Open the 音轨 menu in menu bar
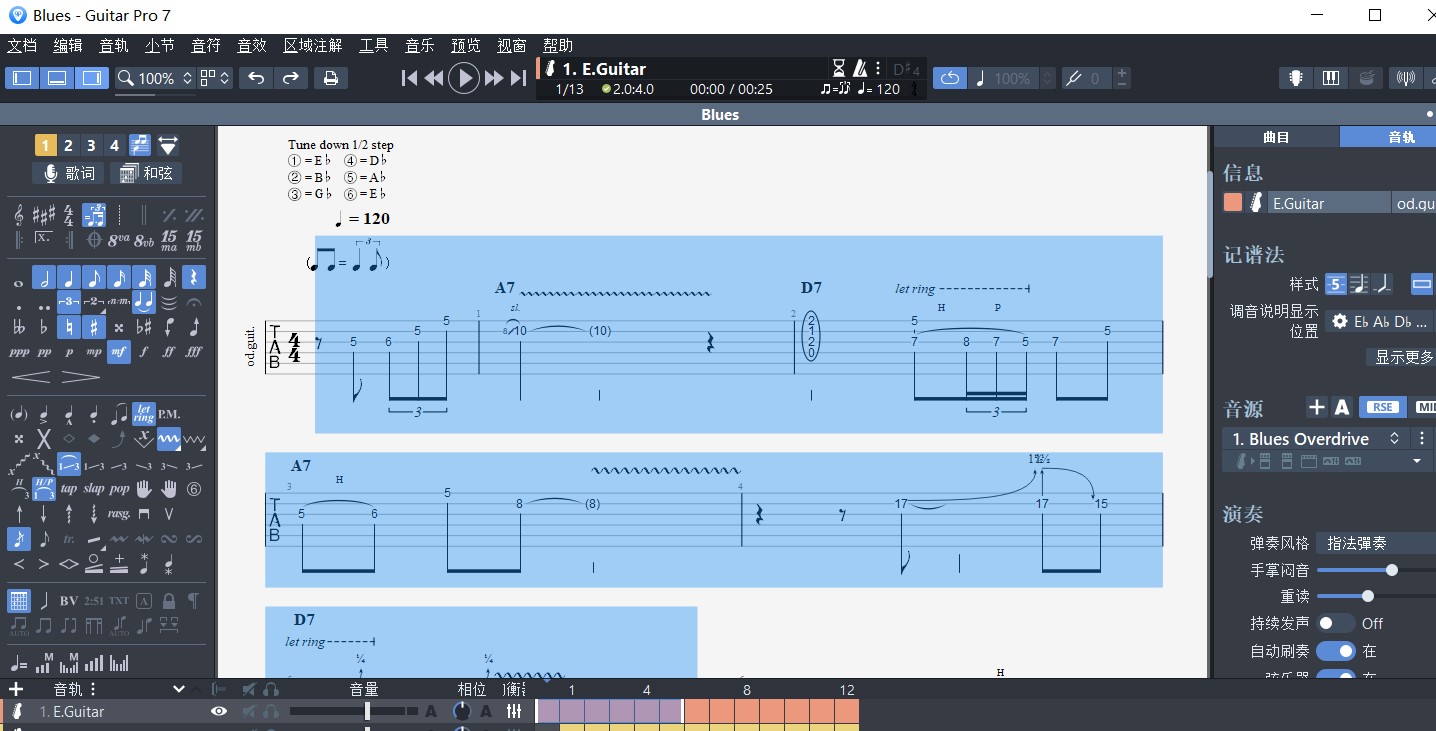 click(114, 45)
